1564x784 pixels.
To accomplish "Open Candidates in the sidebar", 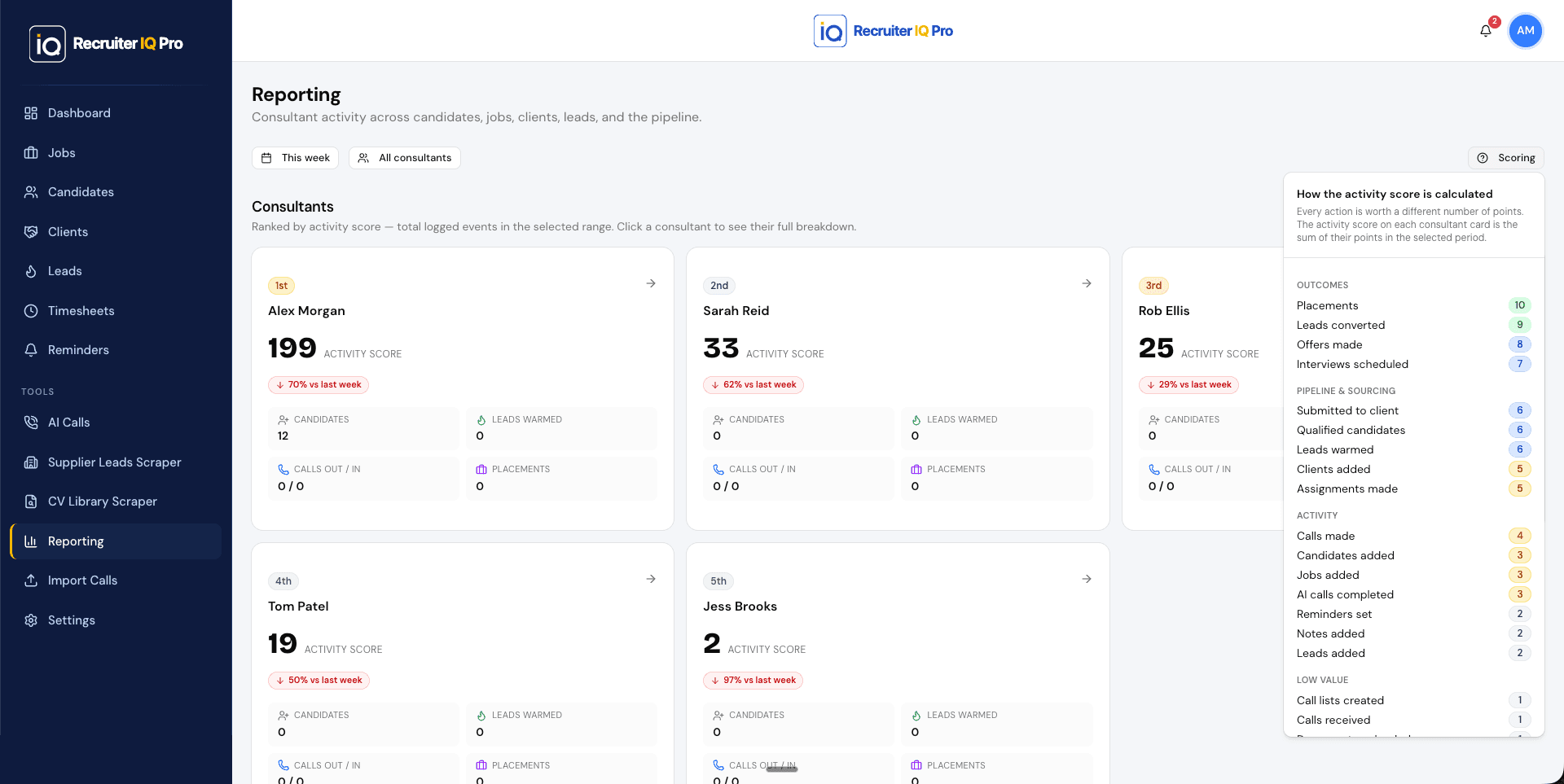I will [x=116, y=192].
